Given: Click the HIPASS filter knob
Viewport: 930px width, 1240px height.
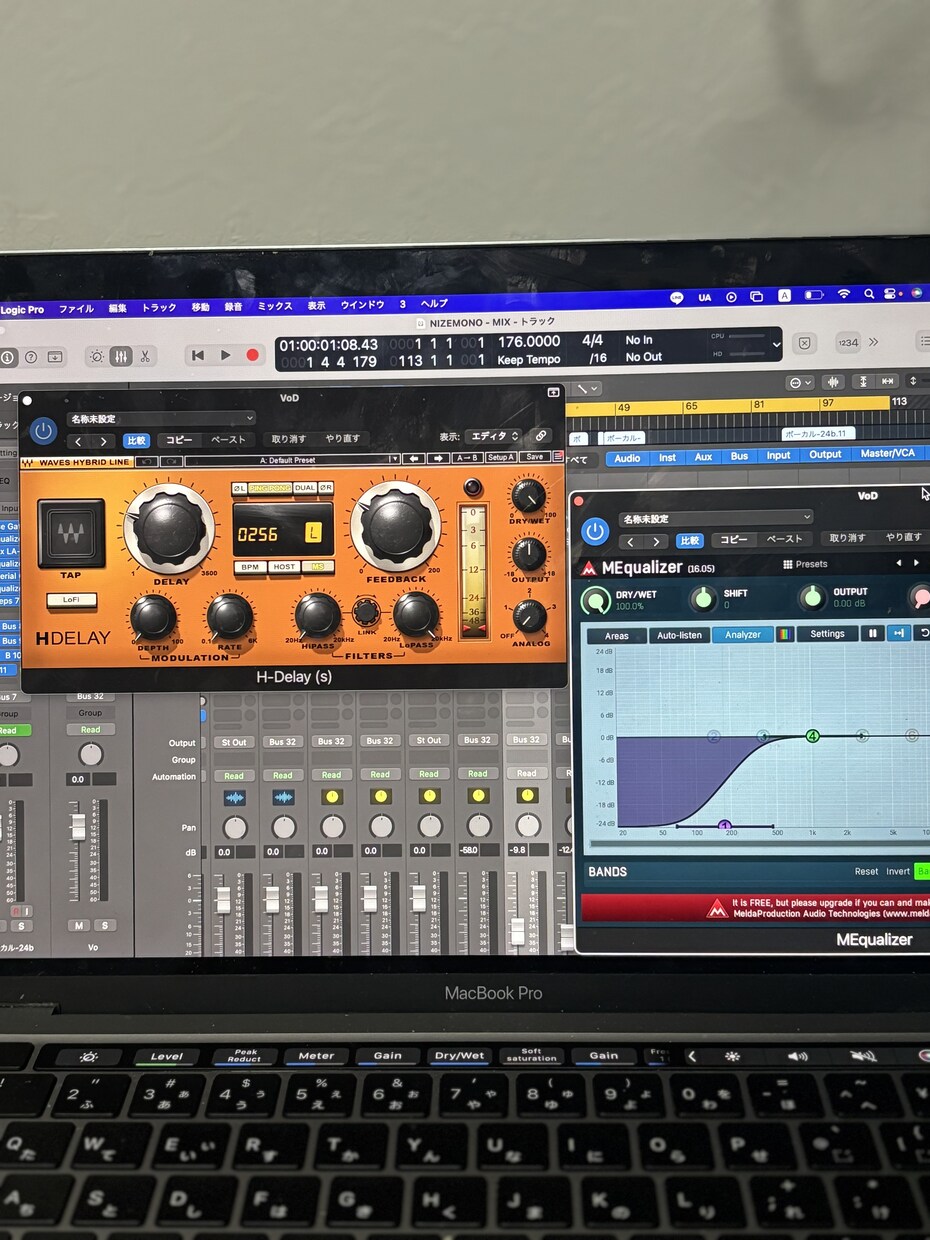Looking at the screenshot, I should click(317, 616).
